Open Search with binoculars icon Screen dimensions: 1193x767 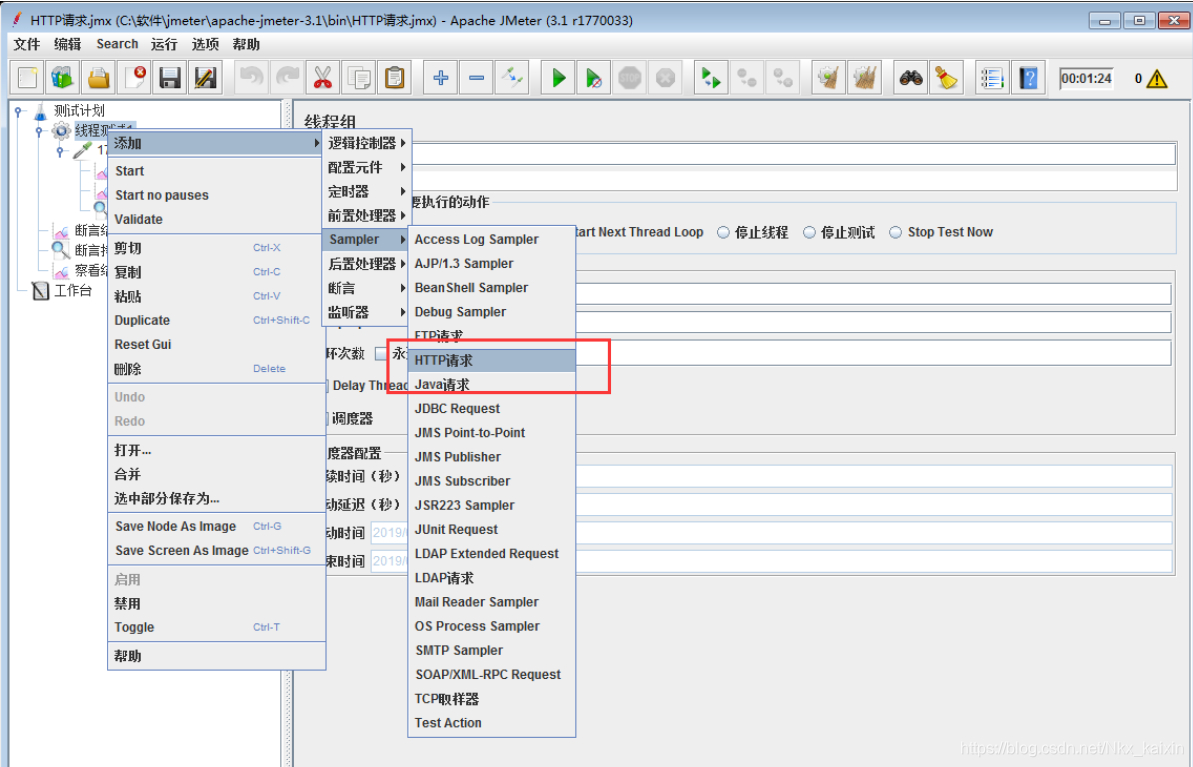911,78
